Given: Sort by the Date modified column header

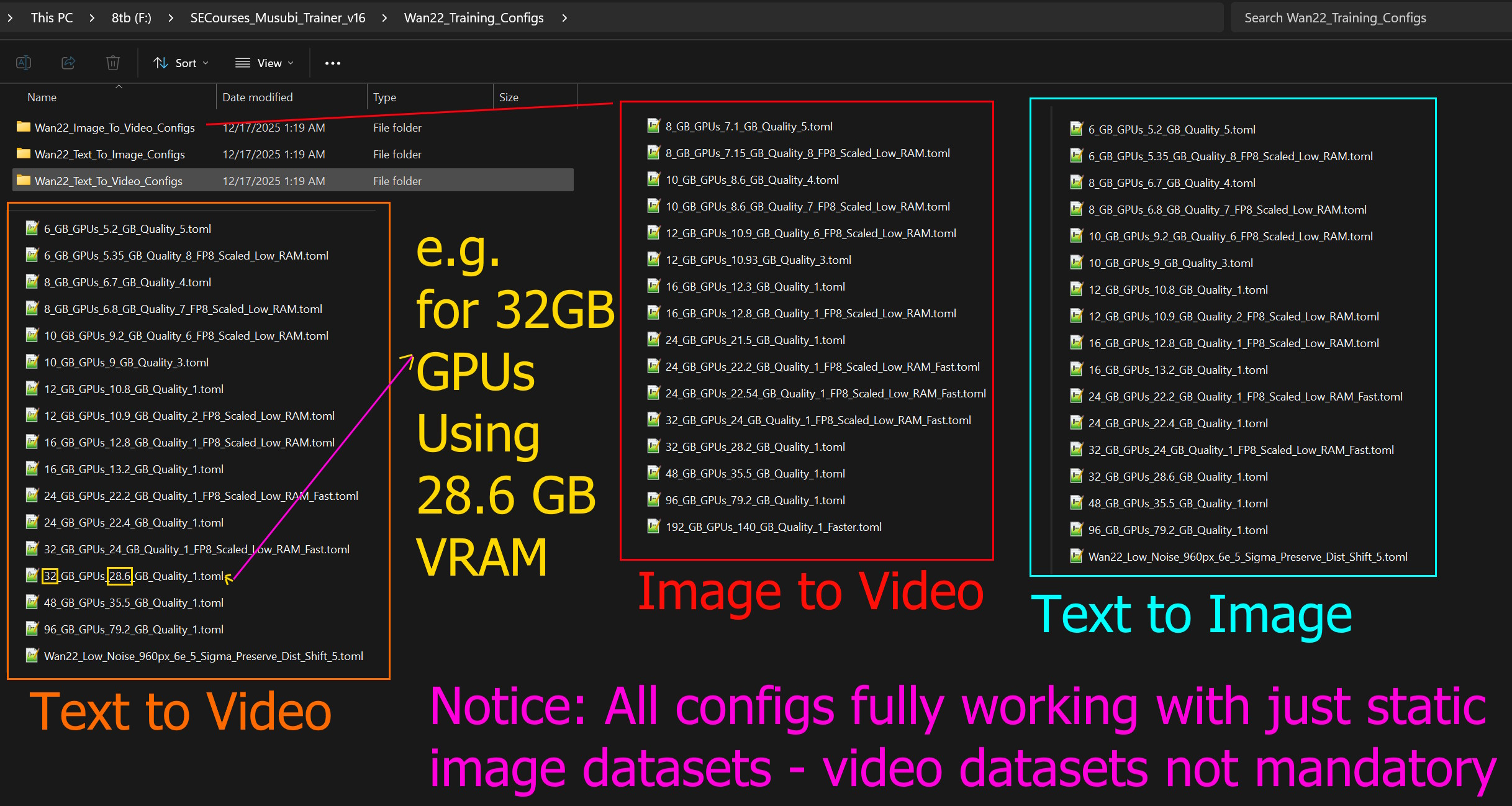Looking at the screenshot, I should pyautogui.click(x=258, y=97).
